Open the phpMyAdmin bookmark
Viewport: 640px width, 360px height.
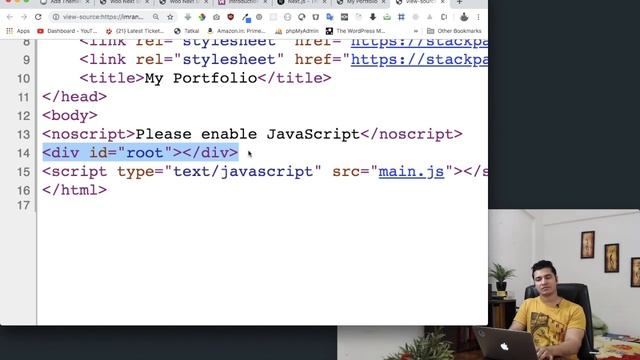(x=297, y=31)
